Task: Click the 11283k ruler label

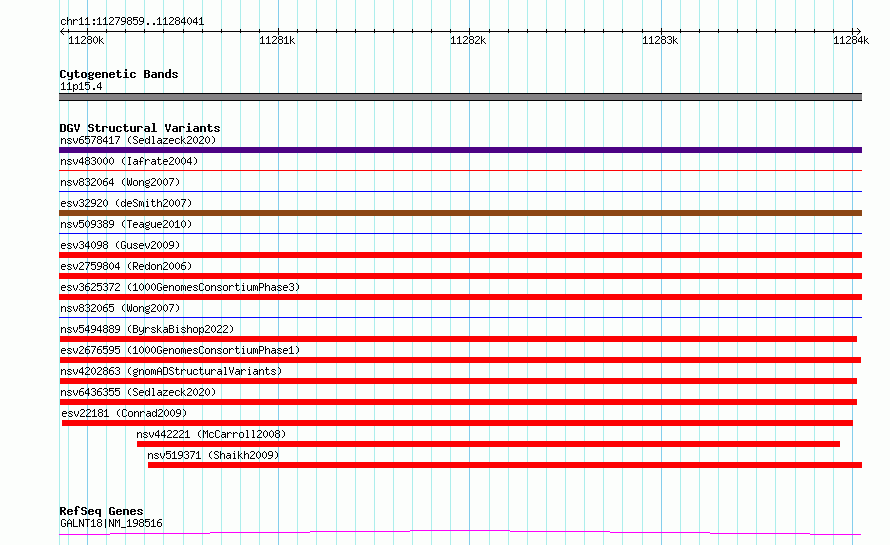Action: tap(660, 40)
